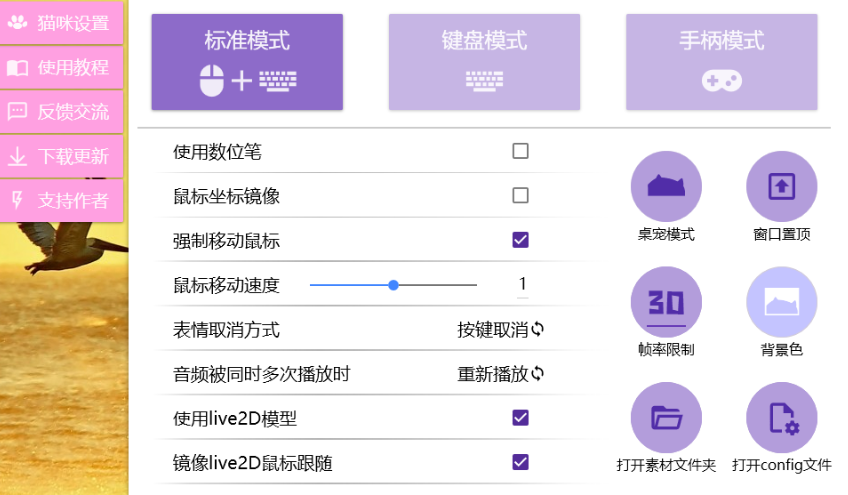Click the 打开config文件 icon
848x495 pixels.
tap(781, 418)
